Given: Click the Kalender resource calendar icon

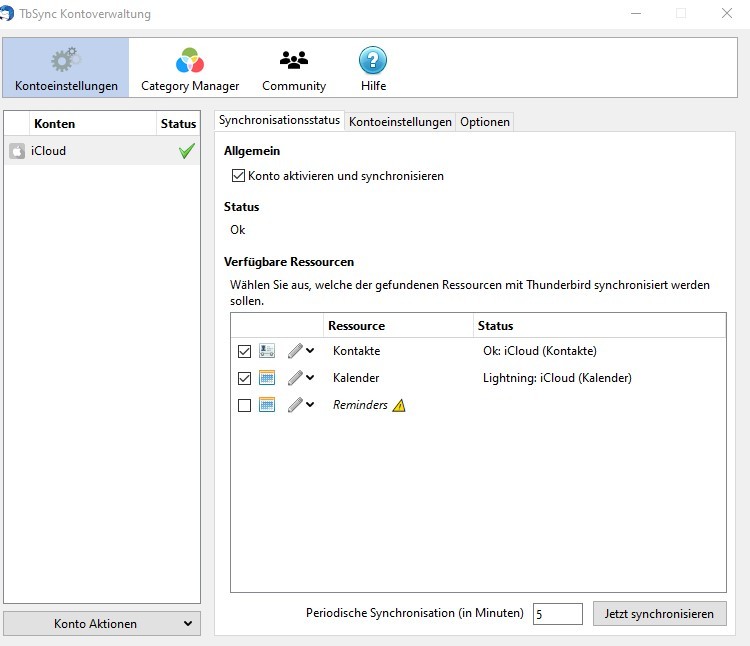Looking at the screenshot, I should click(267, 378).
